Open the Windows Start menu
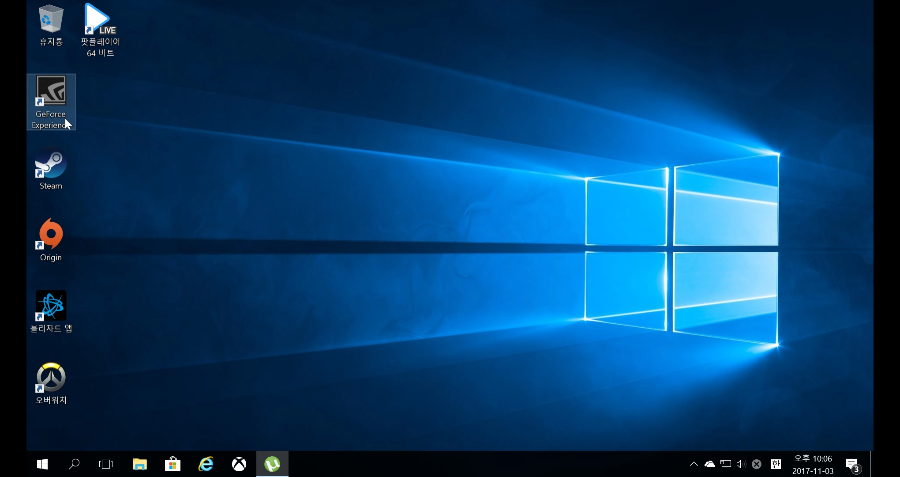 42,464
